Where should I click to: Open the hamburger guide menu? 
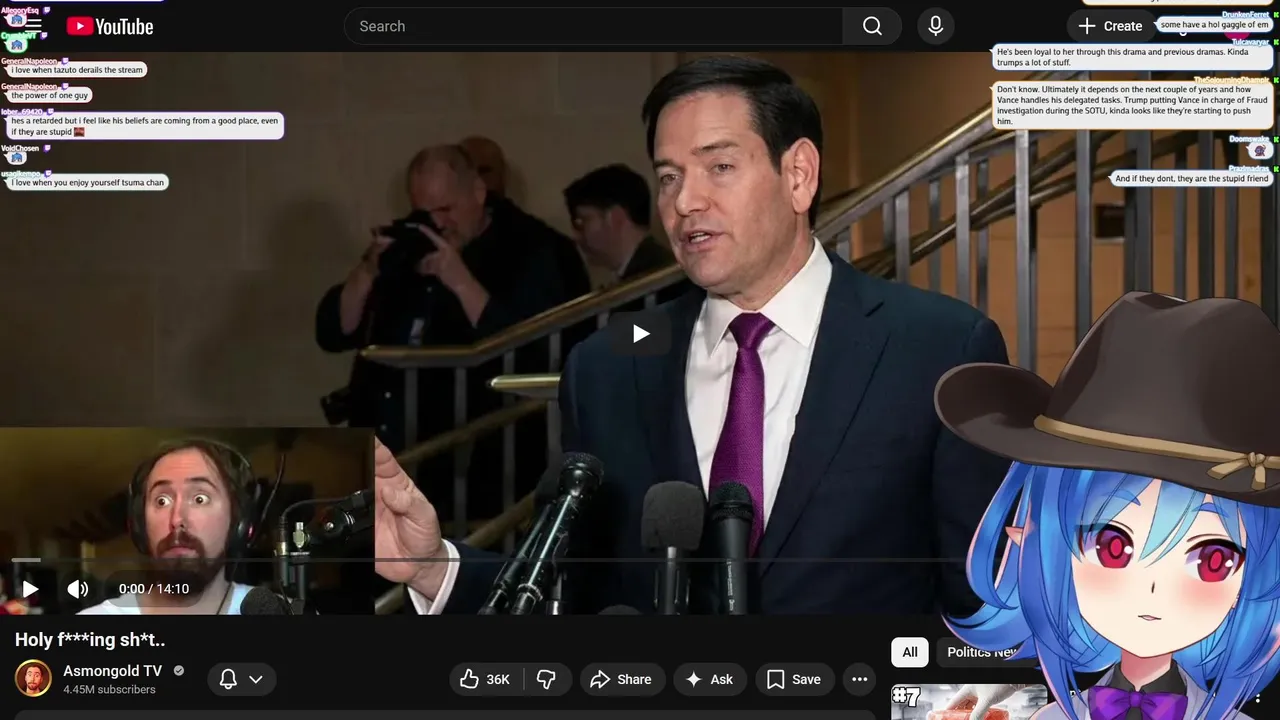[x=32, y=26]
